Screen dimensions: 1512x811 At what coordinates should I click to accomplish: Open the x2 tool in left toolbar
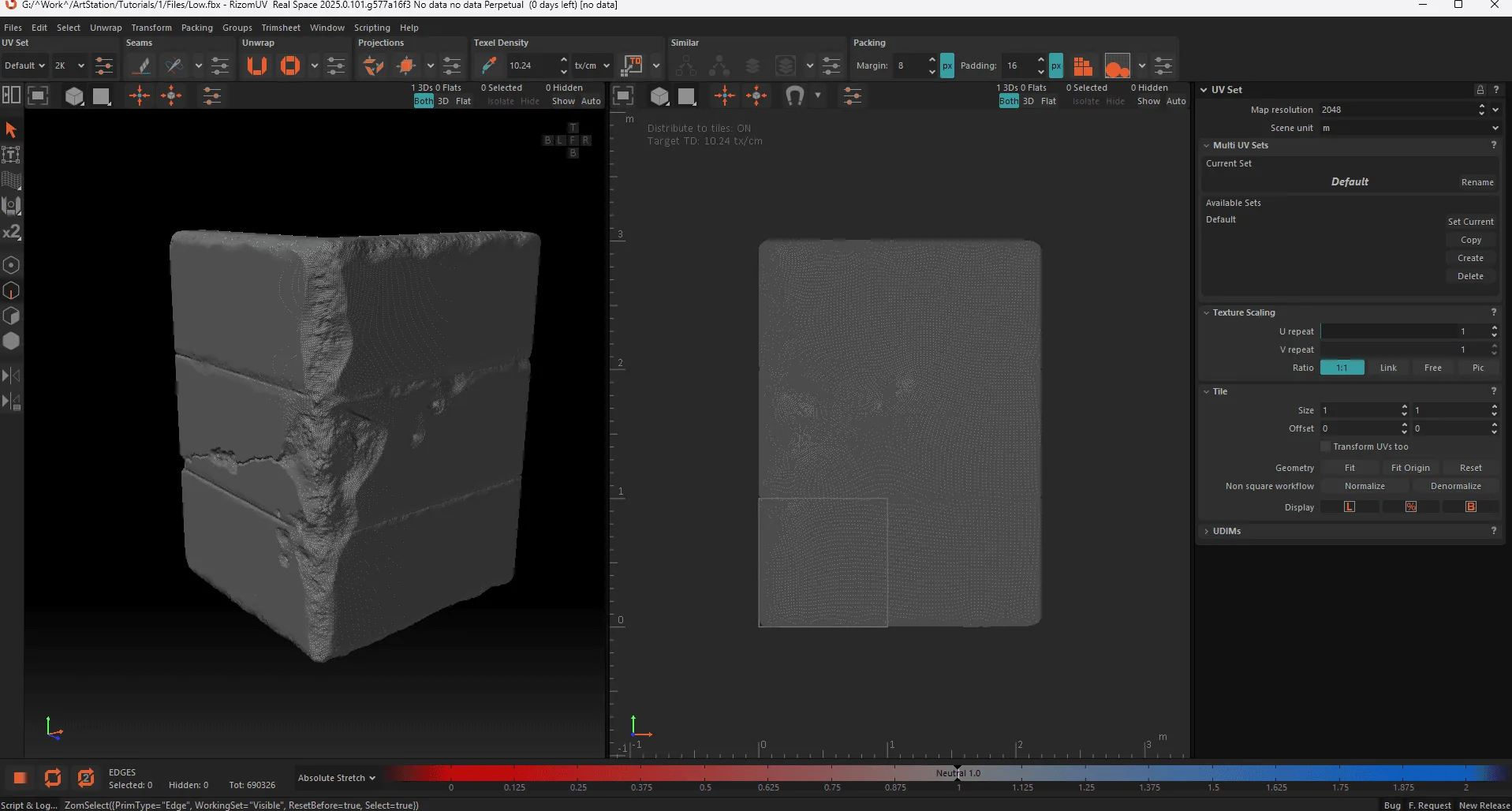[x=11, y=232]
